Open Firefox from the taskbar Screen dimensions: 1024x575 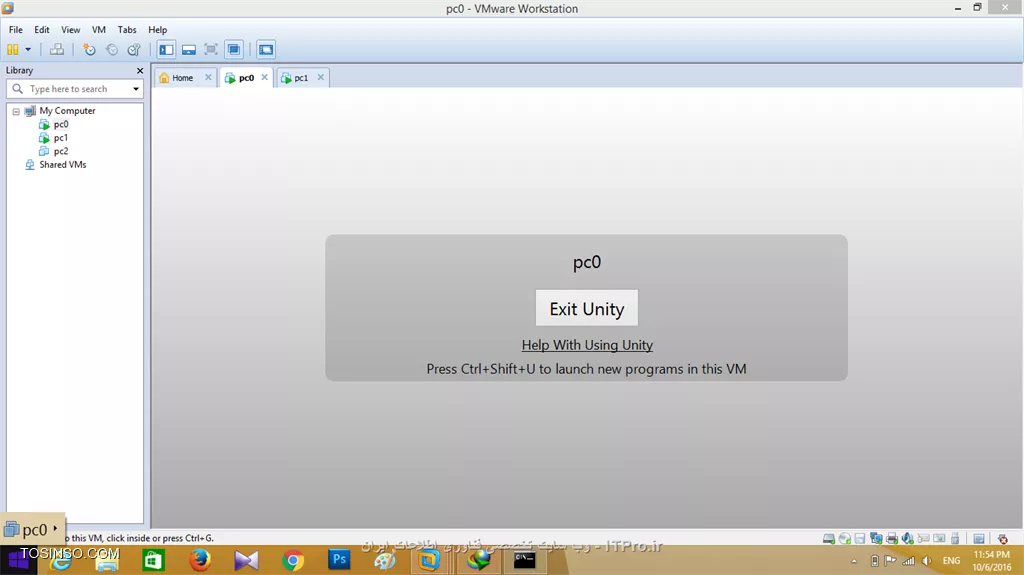pyautogui.click(x=200, y=561)
